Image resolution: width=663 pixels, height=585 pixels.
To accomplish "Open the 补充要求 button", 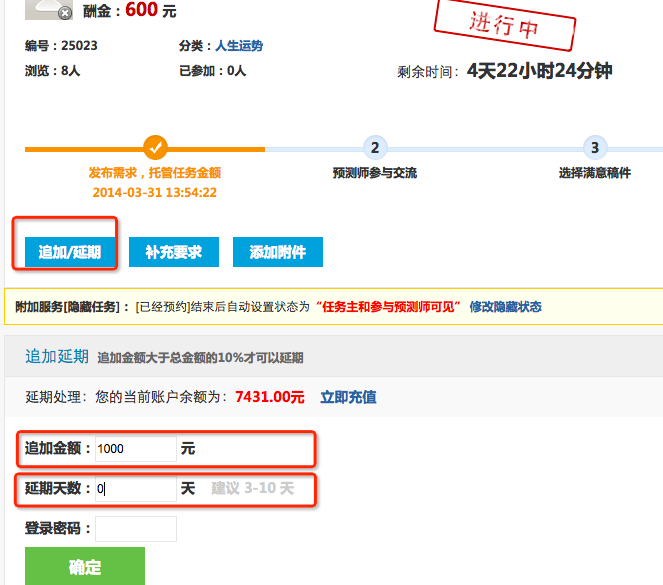I will (174, 252).
